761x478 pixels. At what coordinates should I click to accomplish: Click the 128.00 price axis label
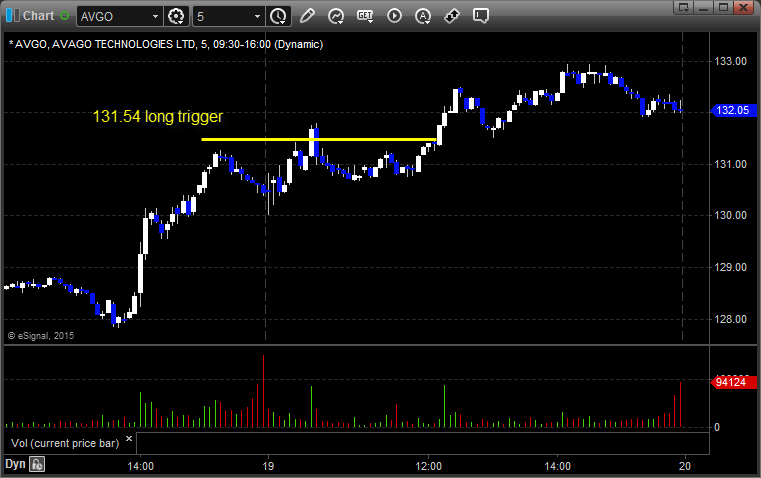[x=730, y=319]
